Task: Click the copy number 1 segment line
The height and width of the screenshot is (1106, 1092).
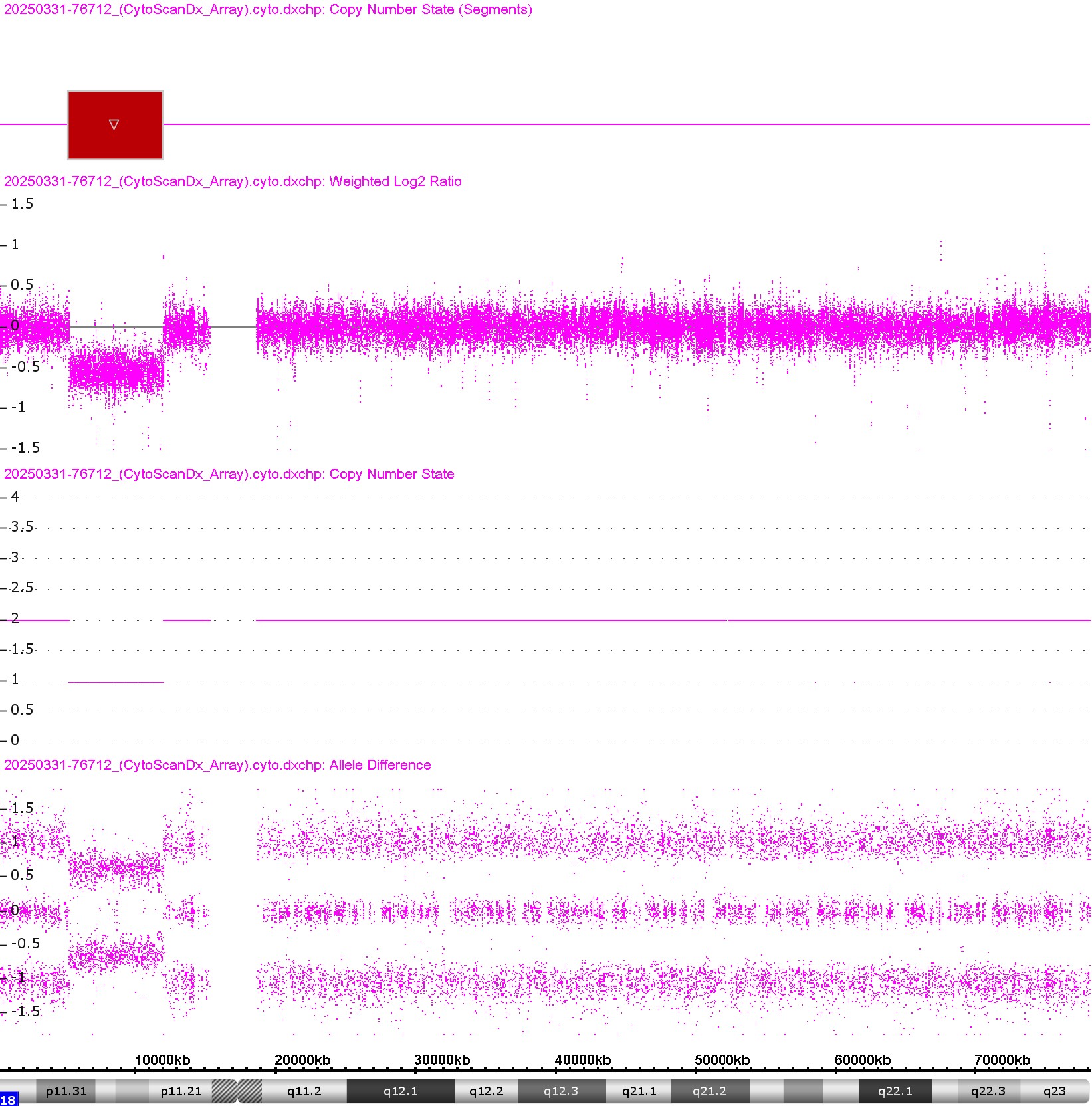Action: tap(116, 681)
